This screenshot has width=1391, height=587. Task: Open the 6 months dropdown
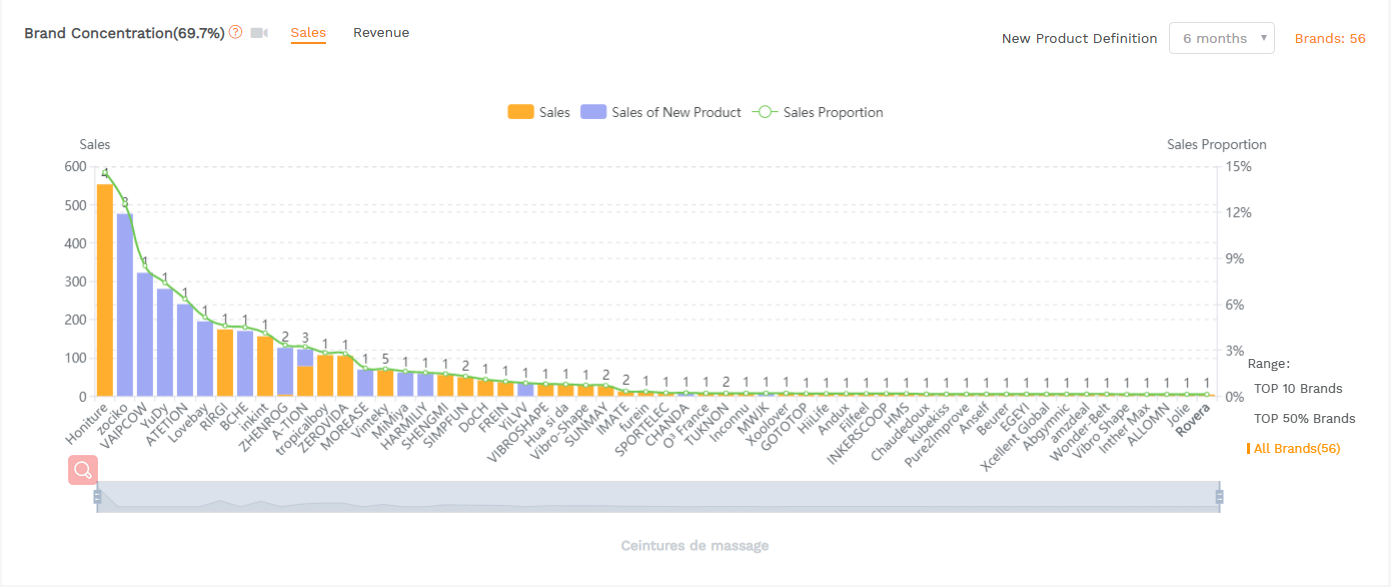[1222, 38]
